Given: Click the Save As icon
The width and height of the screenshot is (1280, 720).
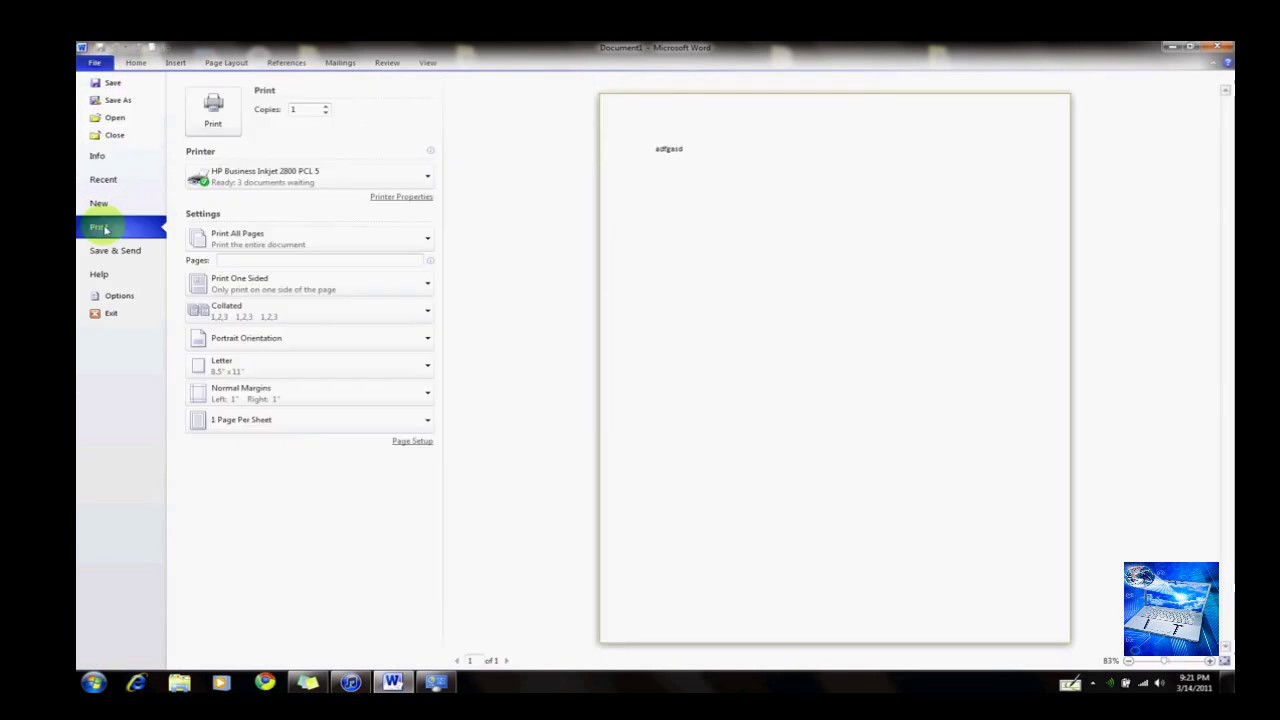Looking at the screenshot, I should pyautogui.click(x=95, y=100).
